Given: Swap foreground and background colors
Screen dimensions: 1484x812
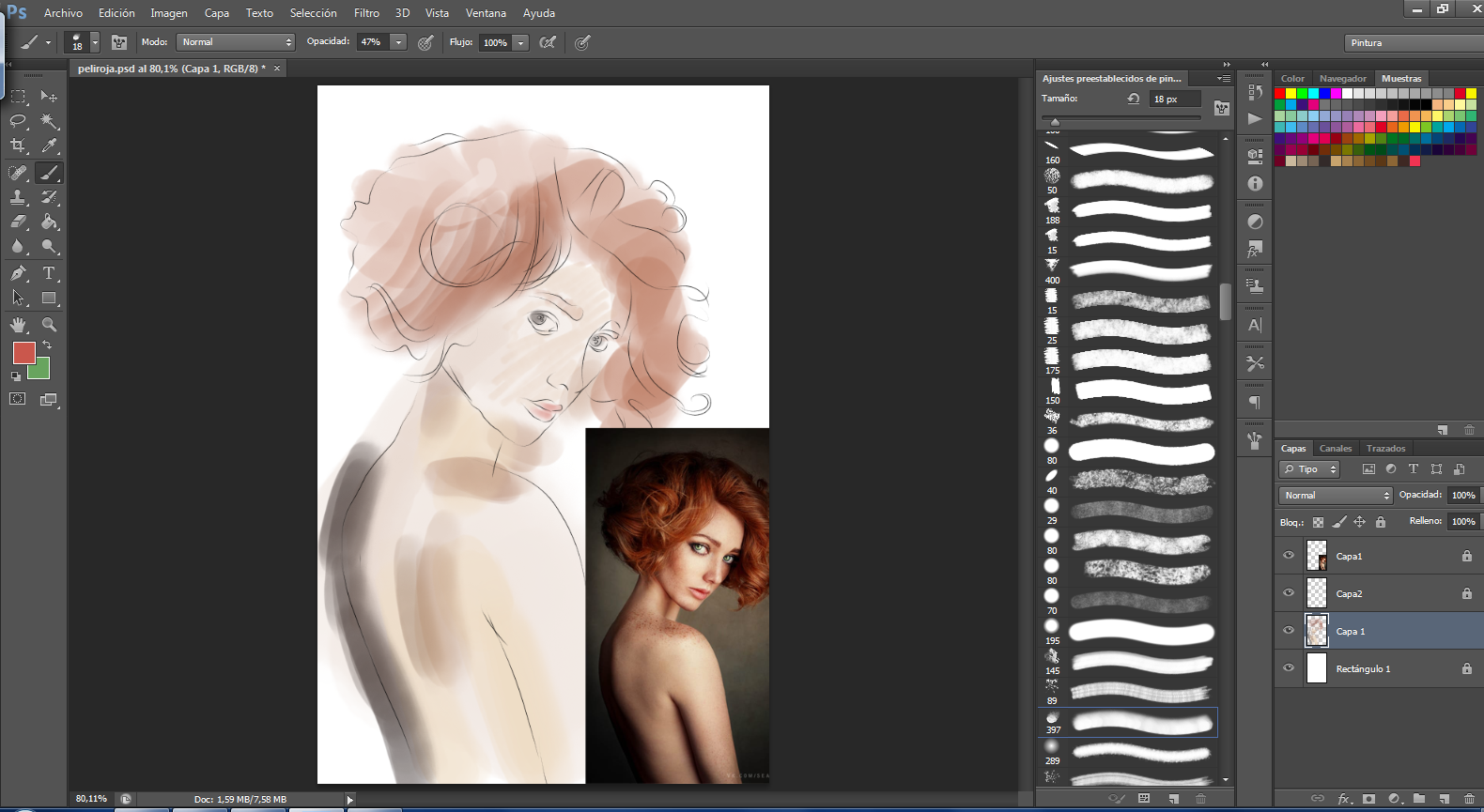Looking at the screenshot, I should click(47, 345).
